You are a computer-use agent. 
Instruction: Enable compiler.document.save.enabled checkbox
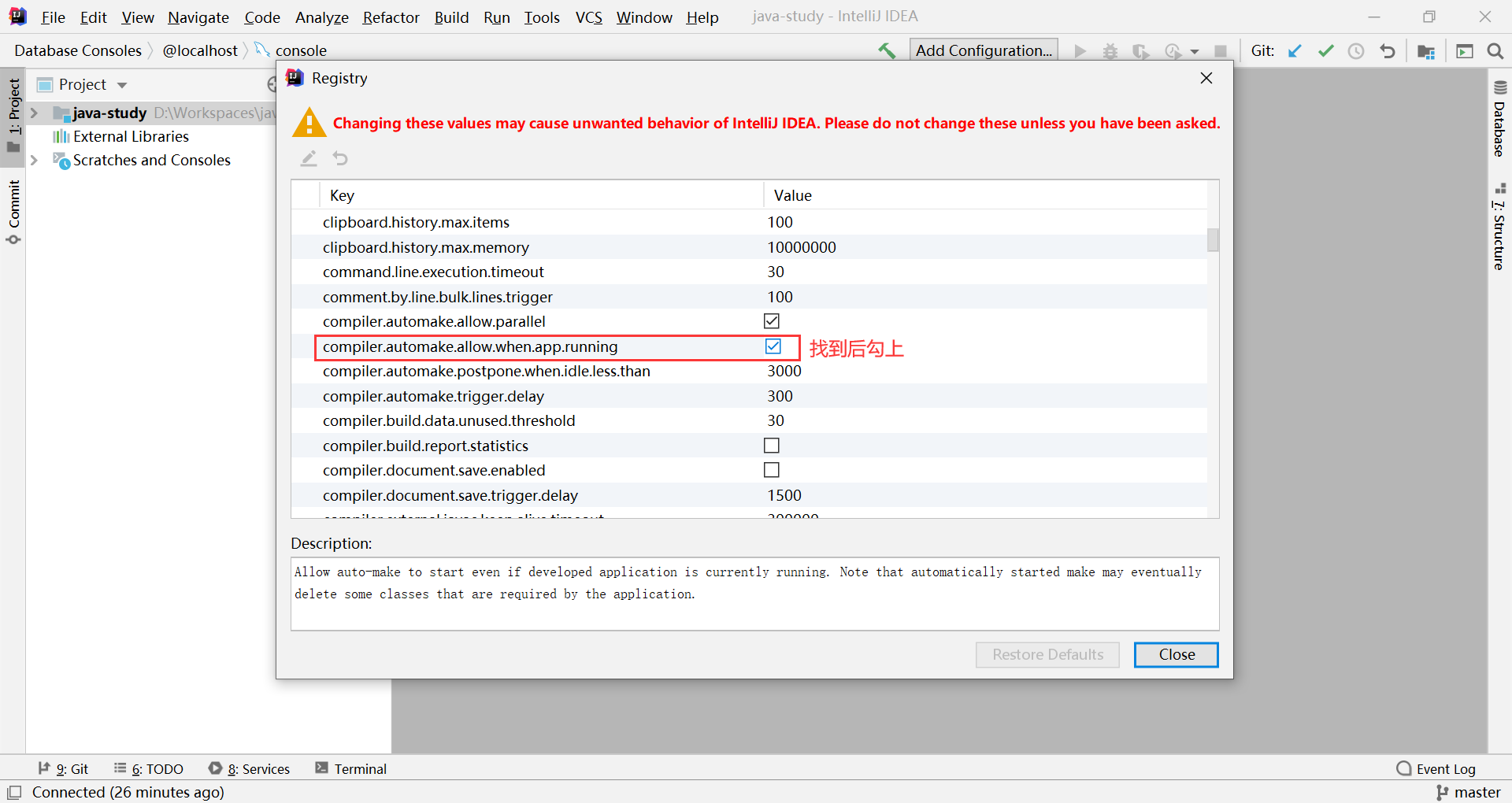(772, 470)
